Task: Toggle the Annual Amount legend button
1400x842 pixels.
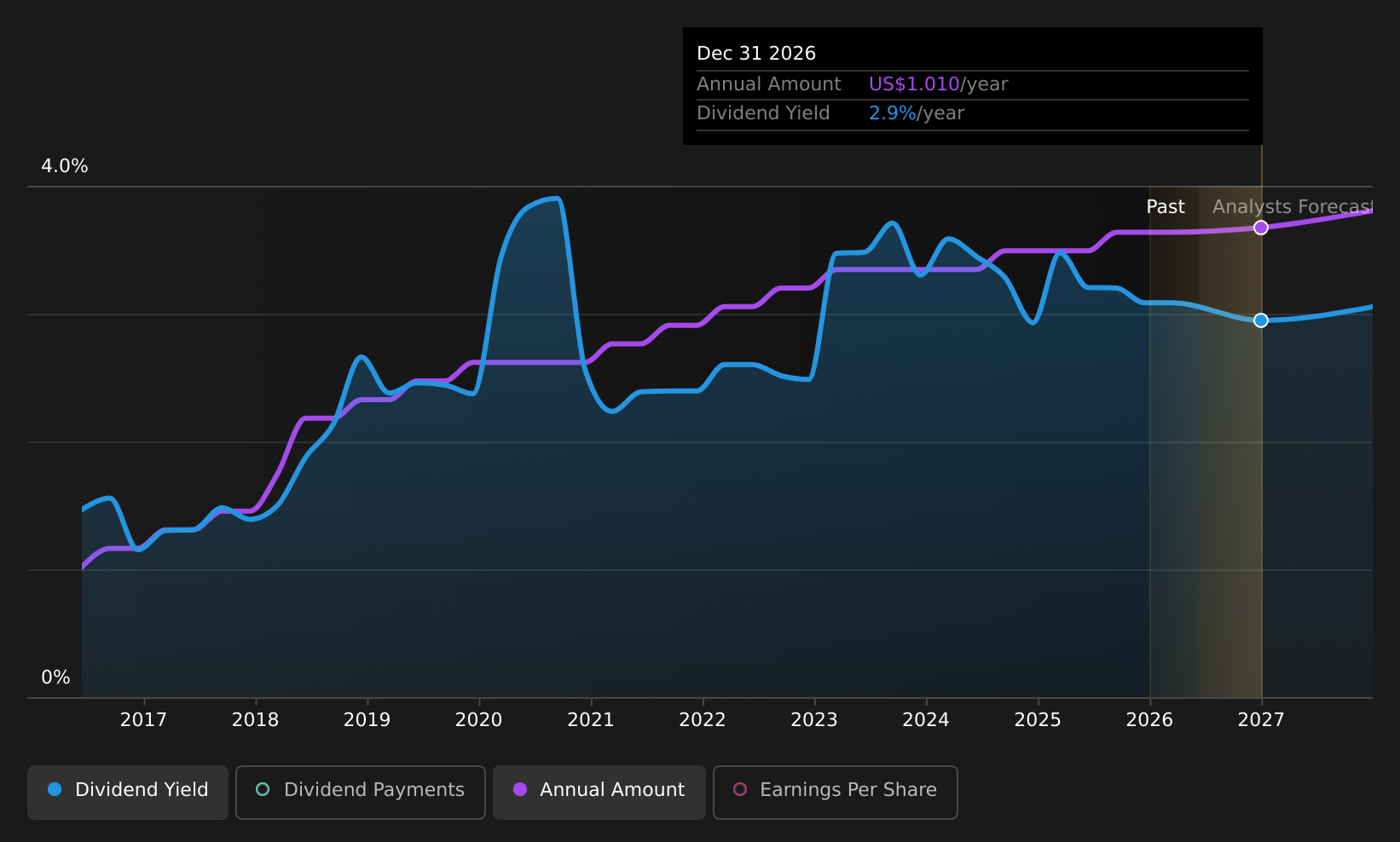Action: [x=599, y=793]
